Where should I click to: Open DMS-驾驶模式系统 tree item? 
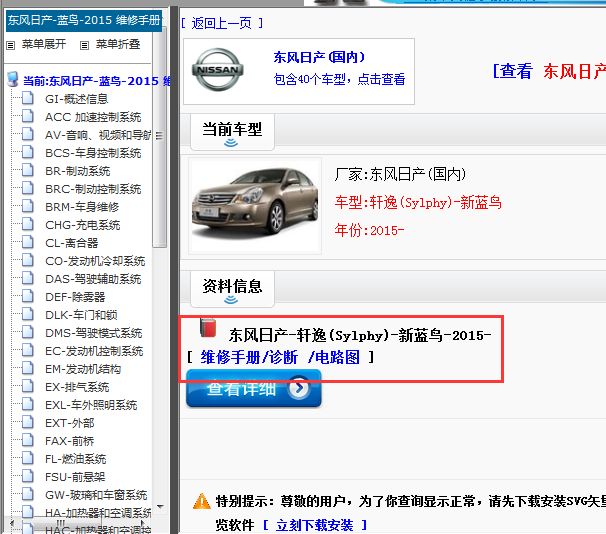click(x=94, y=333)
